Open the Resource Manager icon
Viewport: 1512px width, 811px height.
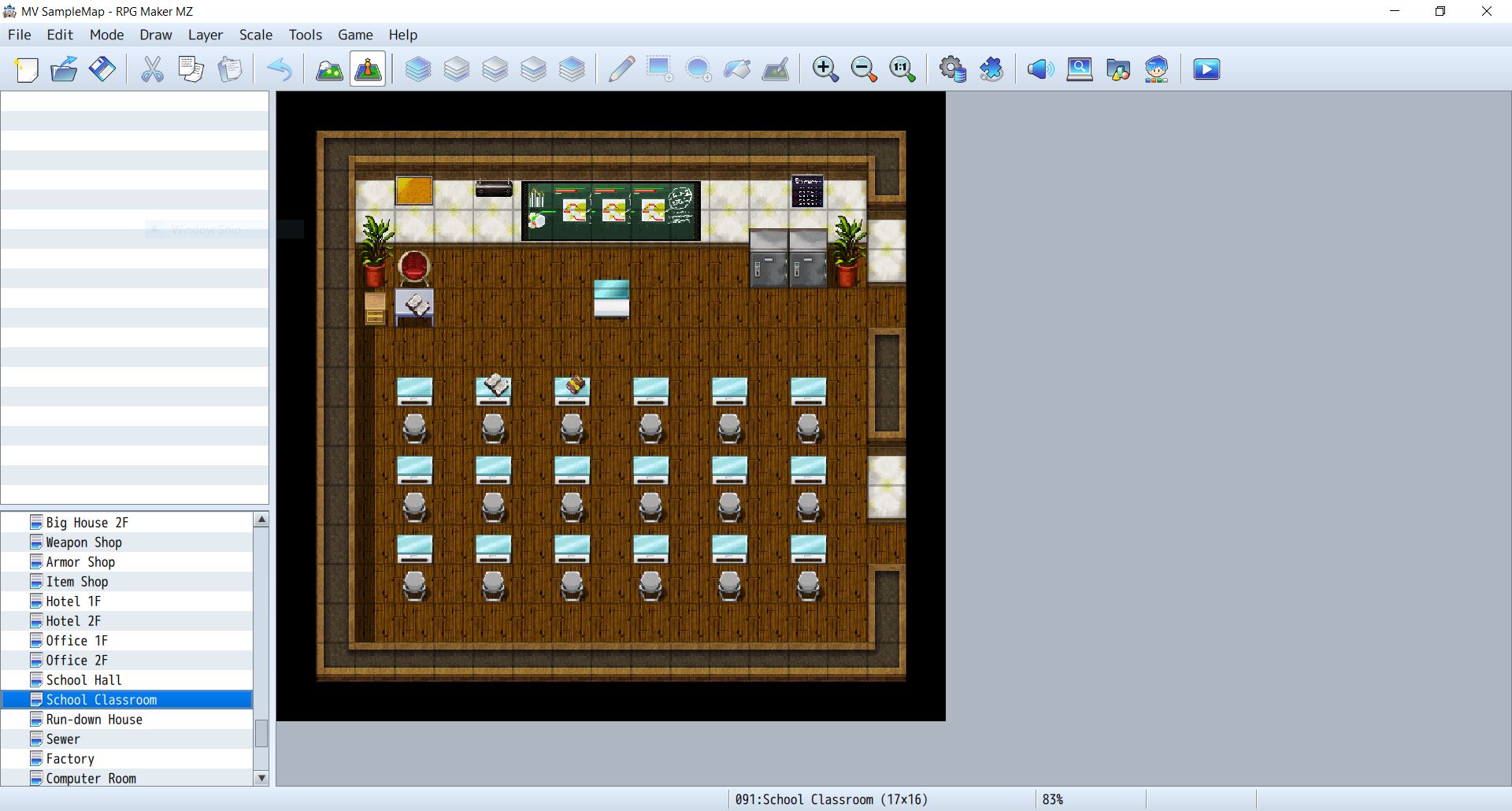pos(1118,69)
